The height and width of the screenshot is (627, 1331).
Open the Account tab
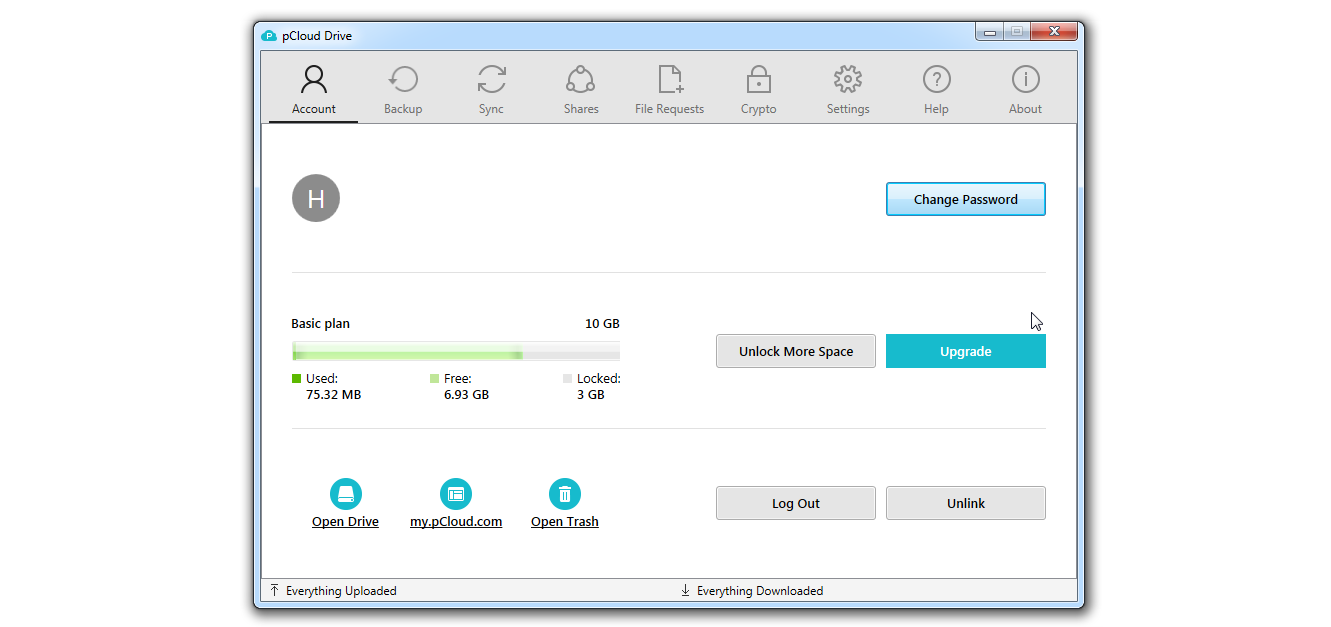coord(314,90)
